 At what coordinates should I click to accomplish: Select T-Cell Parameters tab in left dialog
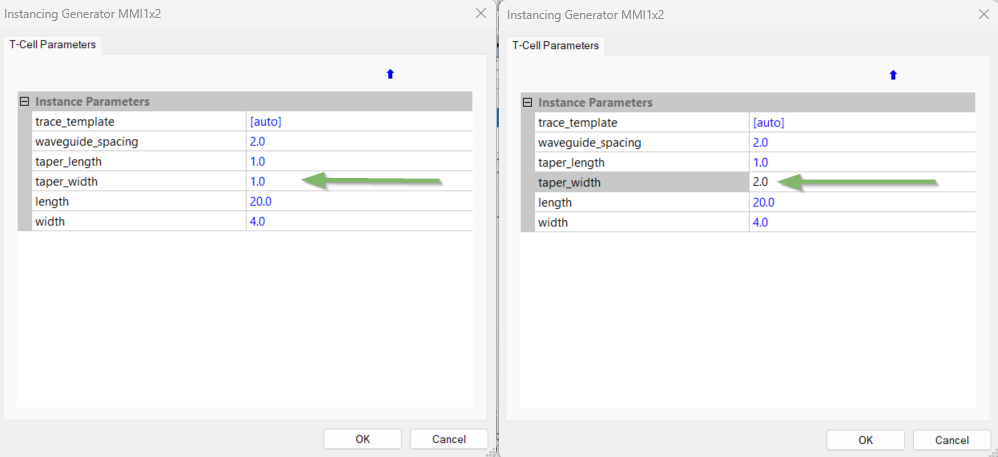tap(52, 44)
